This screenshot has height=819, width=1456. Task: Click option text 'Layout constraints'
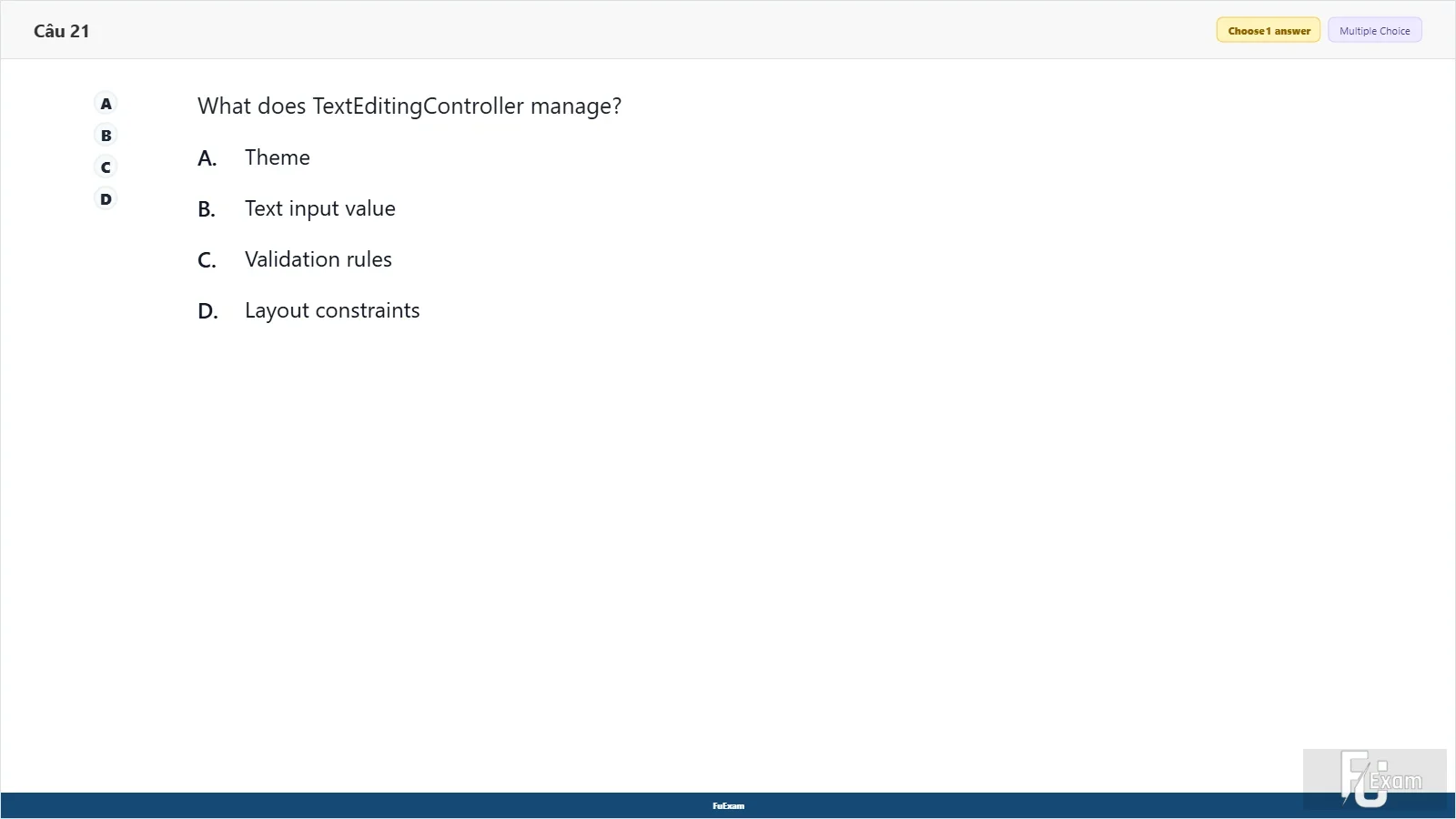coord(332,311)
